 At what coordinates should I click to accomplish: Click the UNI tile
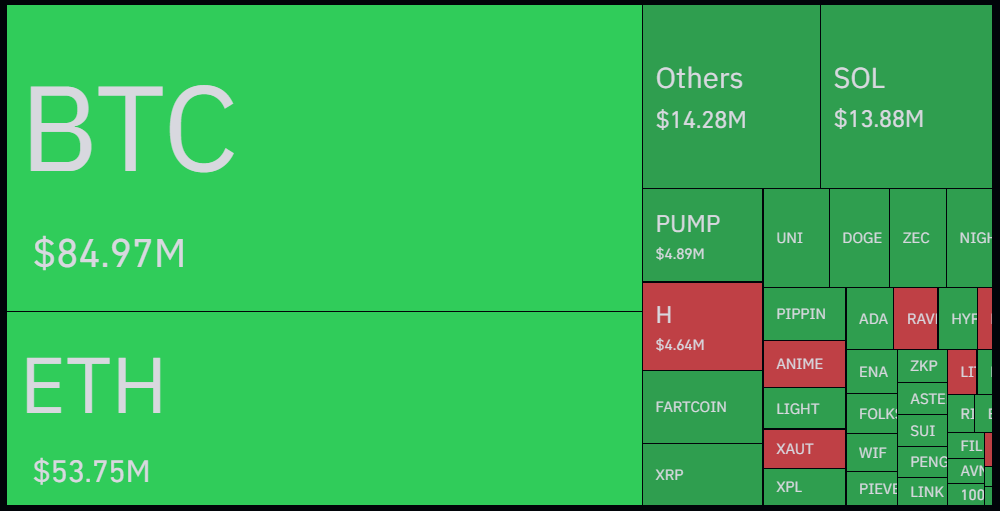click(796, 238)
